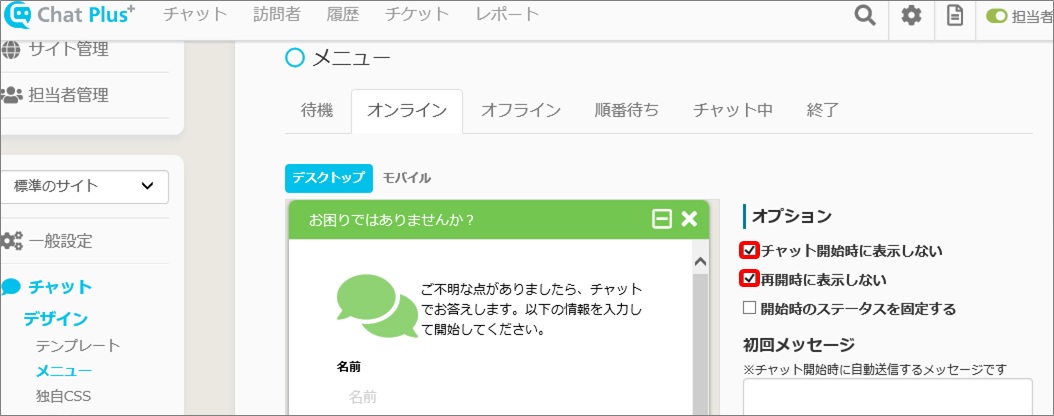Click the globe icon beside サイト管理
The image size is (1054, 416).
(11, 50)
